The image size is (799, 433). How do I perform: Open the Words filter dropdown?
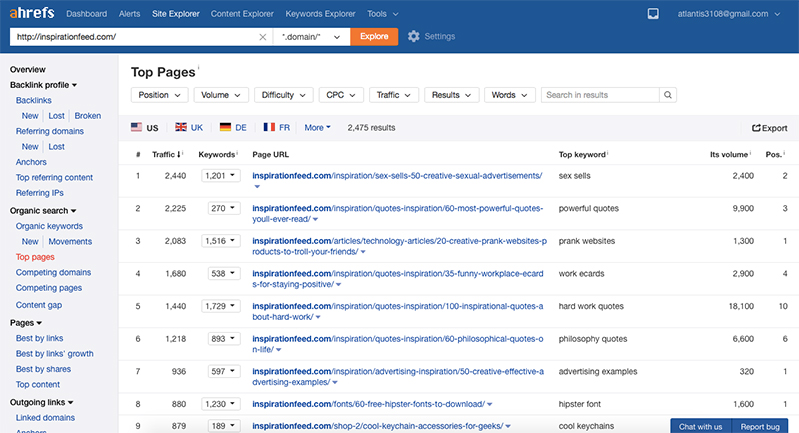click(x=510, y=95)
